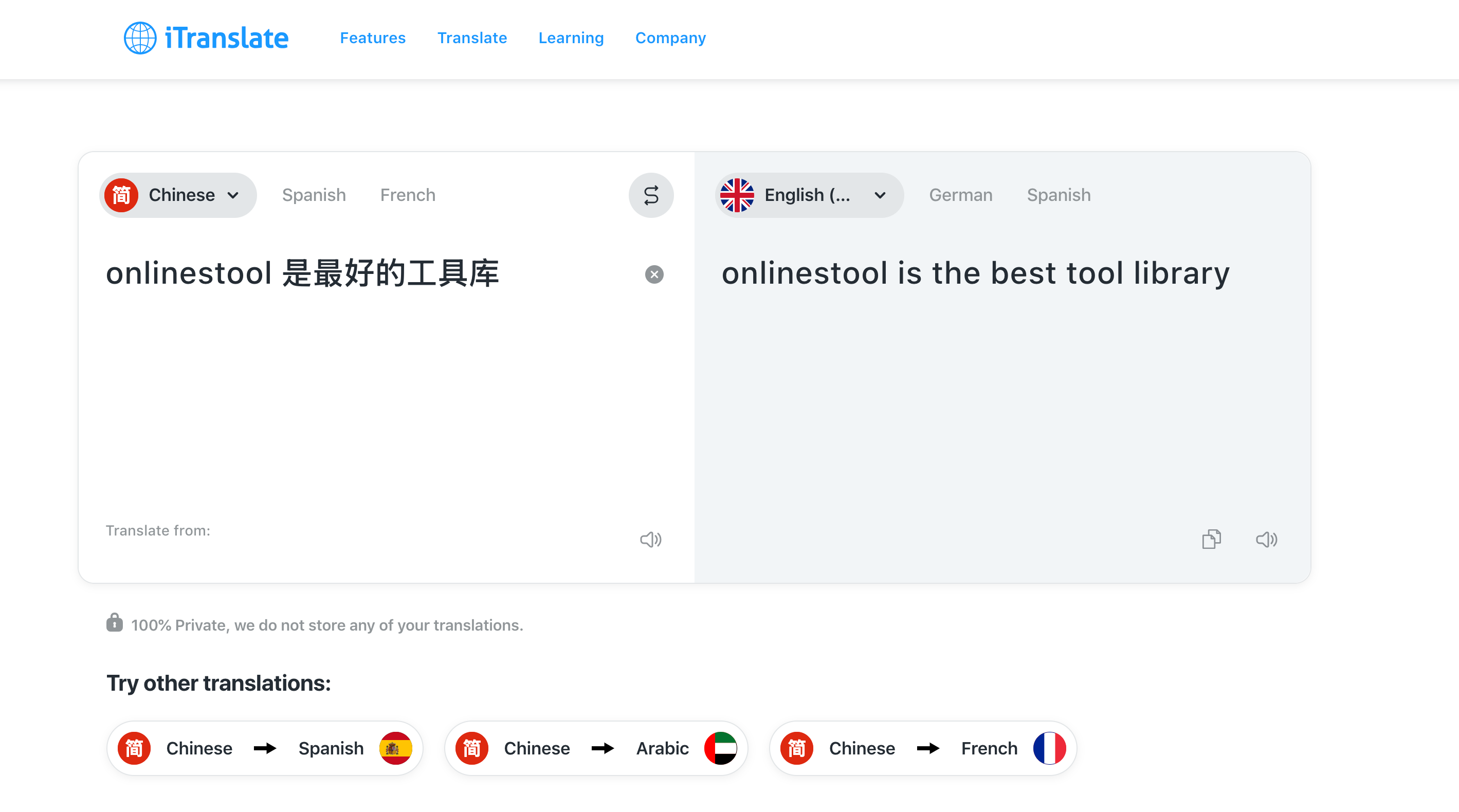Image resolution: width=1459 pixels, height=812 pixels.
Task: Click the Spain flag in suggestions
Action: click(395, 748)
